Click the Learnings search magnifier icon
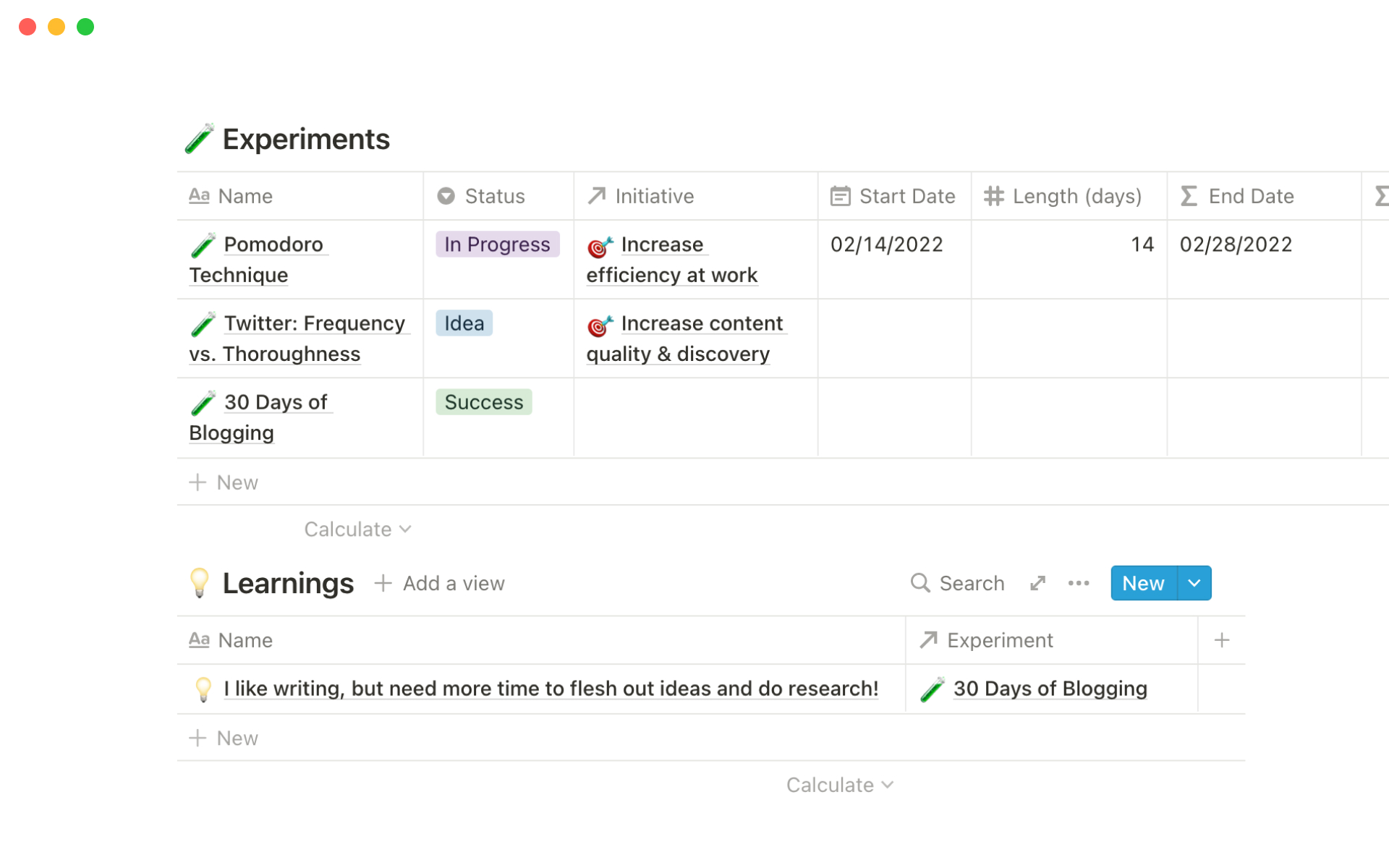1389x868 pixels. [919, 583]
